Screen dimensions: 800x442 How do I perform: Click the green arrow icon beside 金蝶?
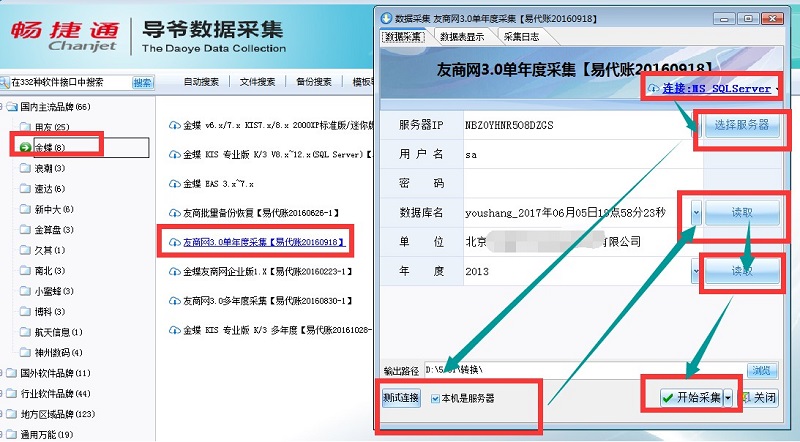click(25, 148)
